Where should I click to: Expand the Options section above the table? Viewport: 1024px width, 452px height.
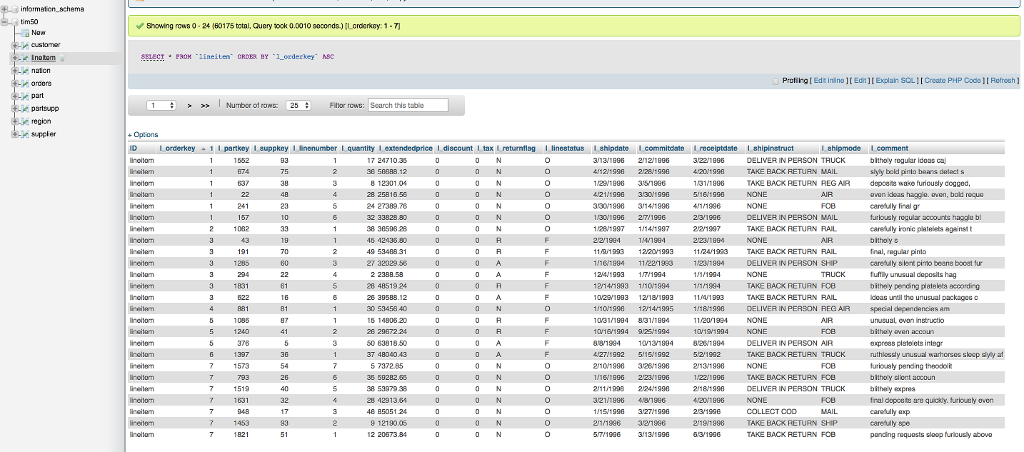tap(143, 134)
